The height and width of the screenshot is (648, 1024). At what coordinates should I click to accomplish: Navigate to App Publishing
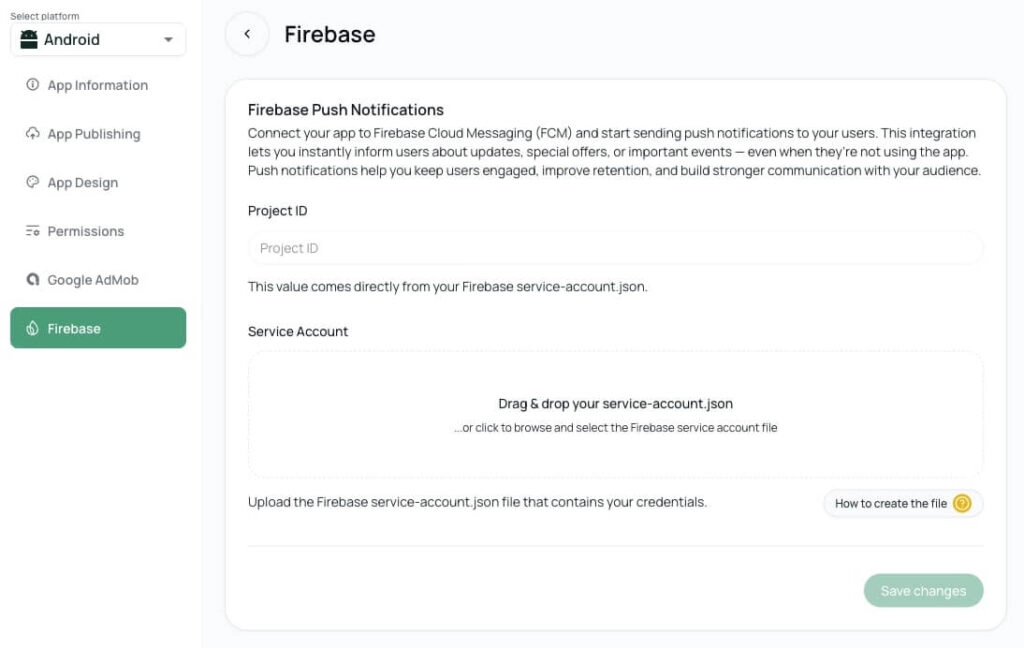[94, 134]
